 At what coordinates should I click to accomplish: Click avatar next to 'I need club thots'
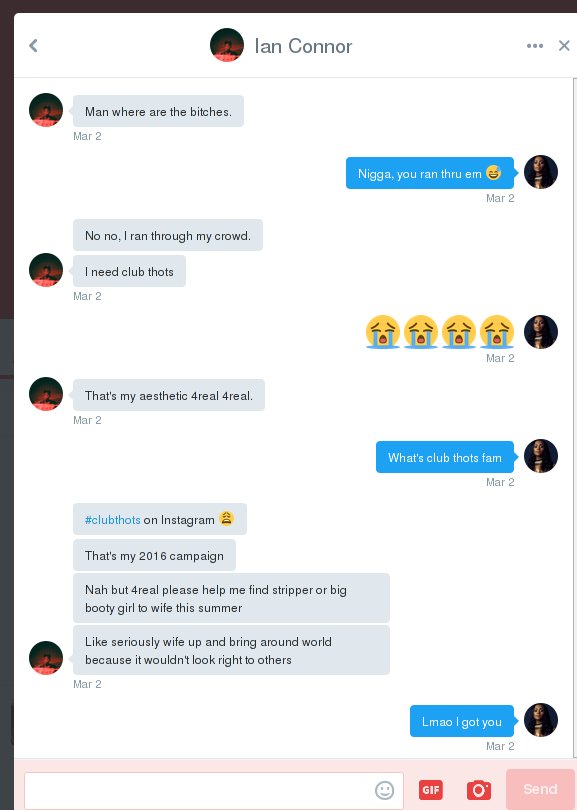pos(46,270)
